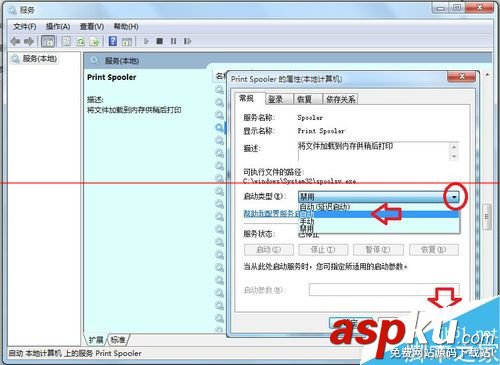This screenshot has width=500, height=365.
Task: Choose 手动 from the startup type list
Action: (x=379, y=221)
